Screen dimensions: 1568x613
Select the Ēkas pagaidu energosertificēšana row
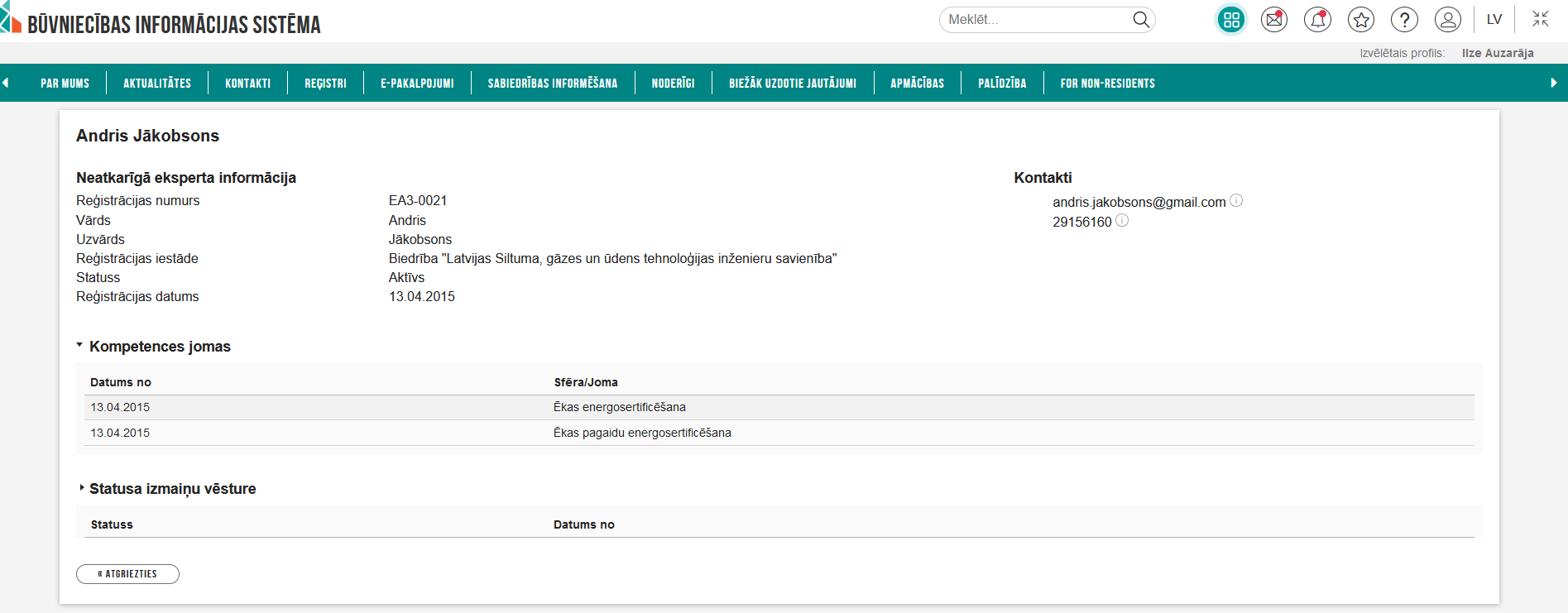point(779,433)
